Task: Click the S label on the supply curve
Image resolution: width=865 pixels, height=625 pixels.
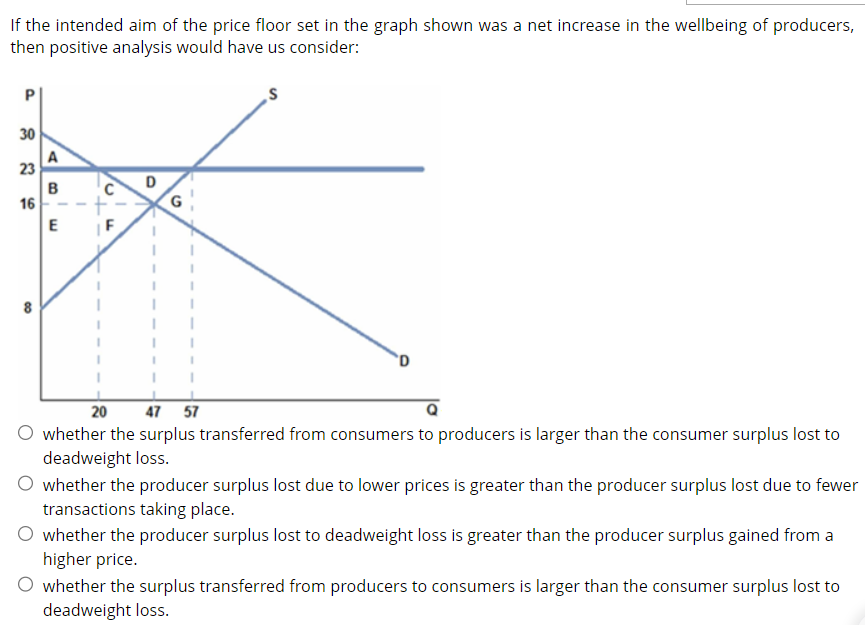Action: pyautogui.click(x=271, y=94)
